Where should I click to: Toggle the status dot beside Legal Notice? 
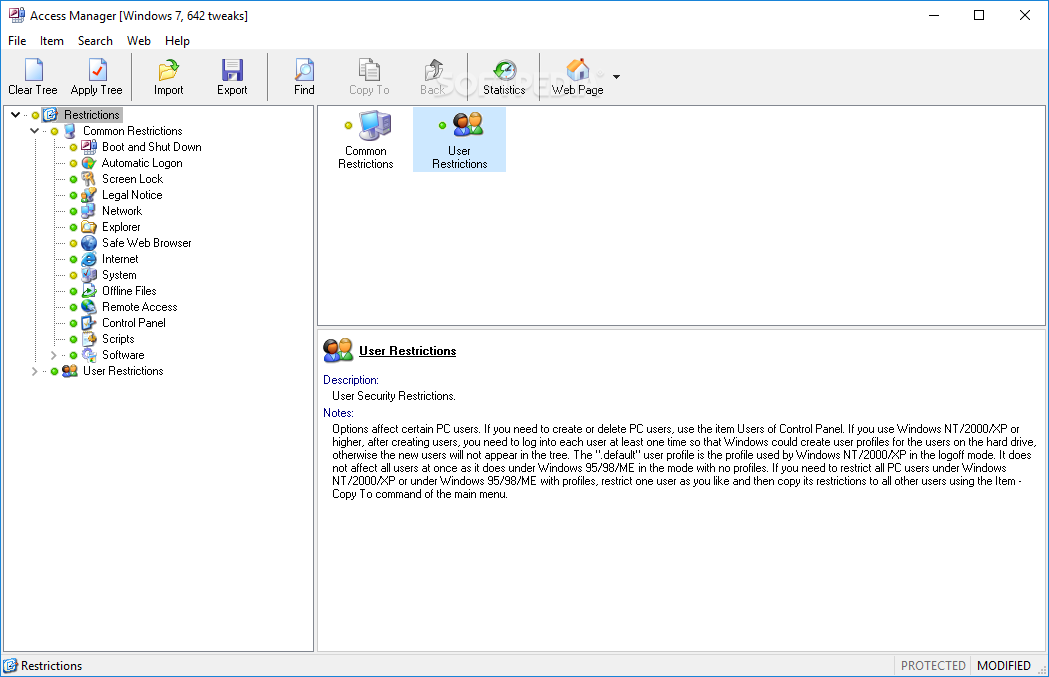pos(74,195)
